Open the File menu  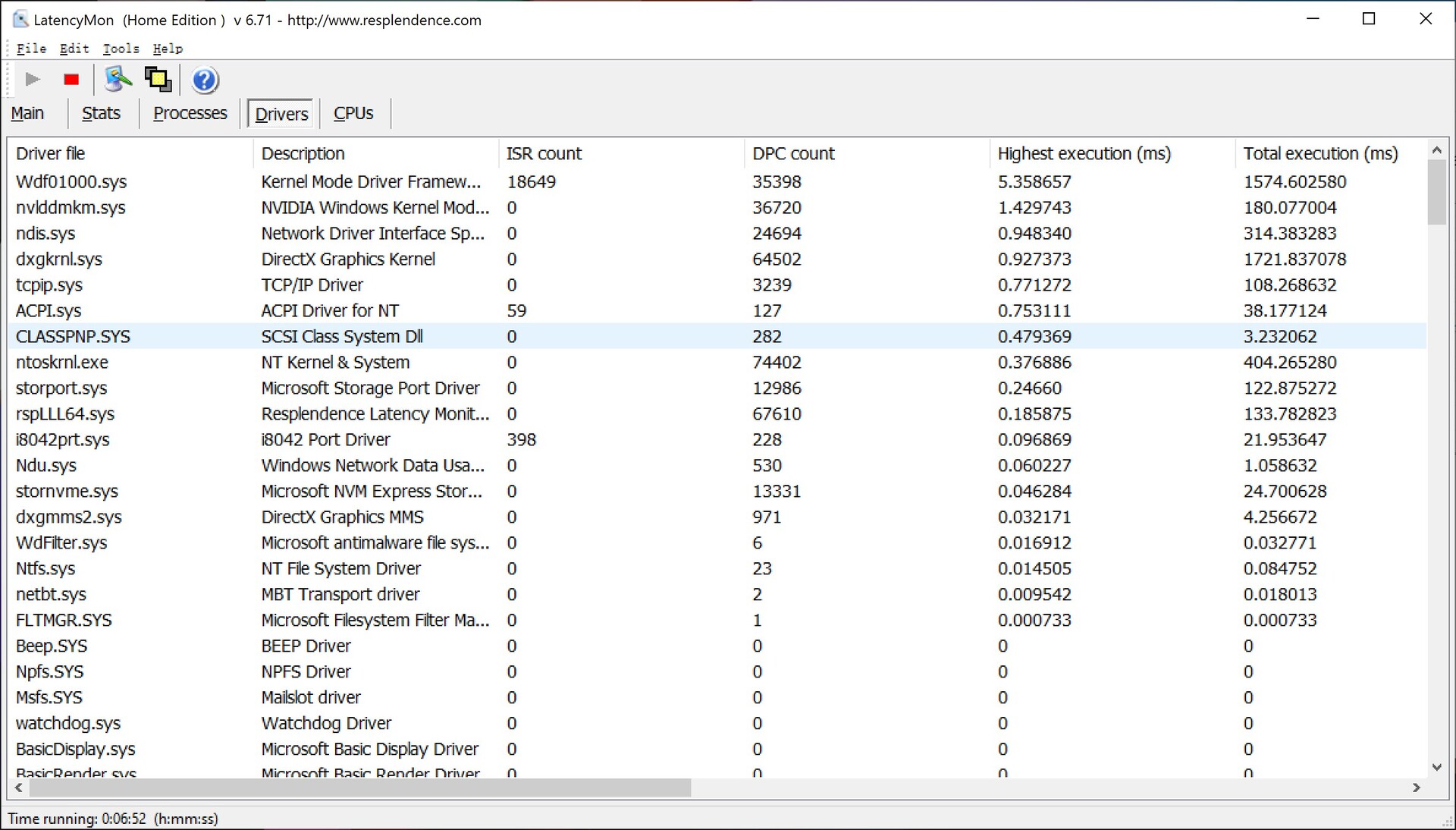pyautogui.click(x=31, y=49)
